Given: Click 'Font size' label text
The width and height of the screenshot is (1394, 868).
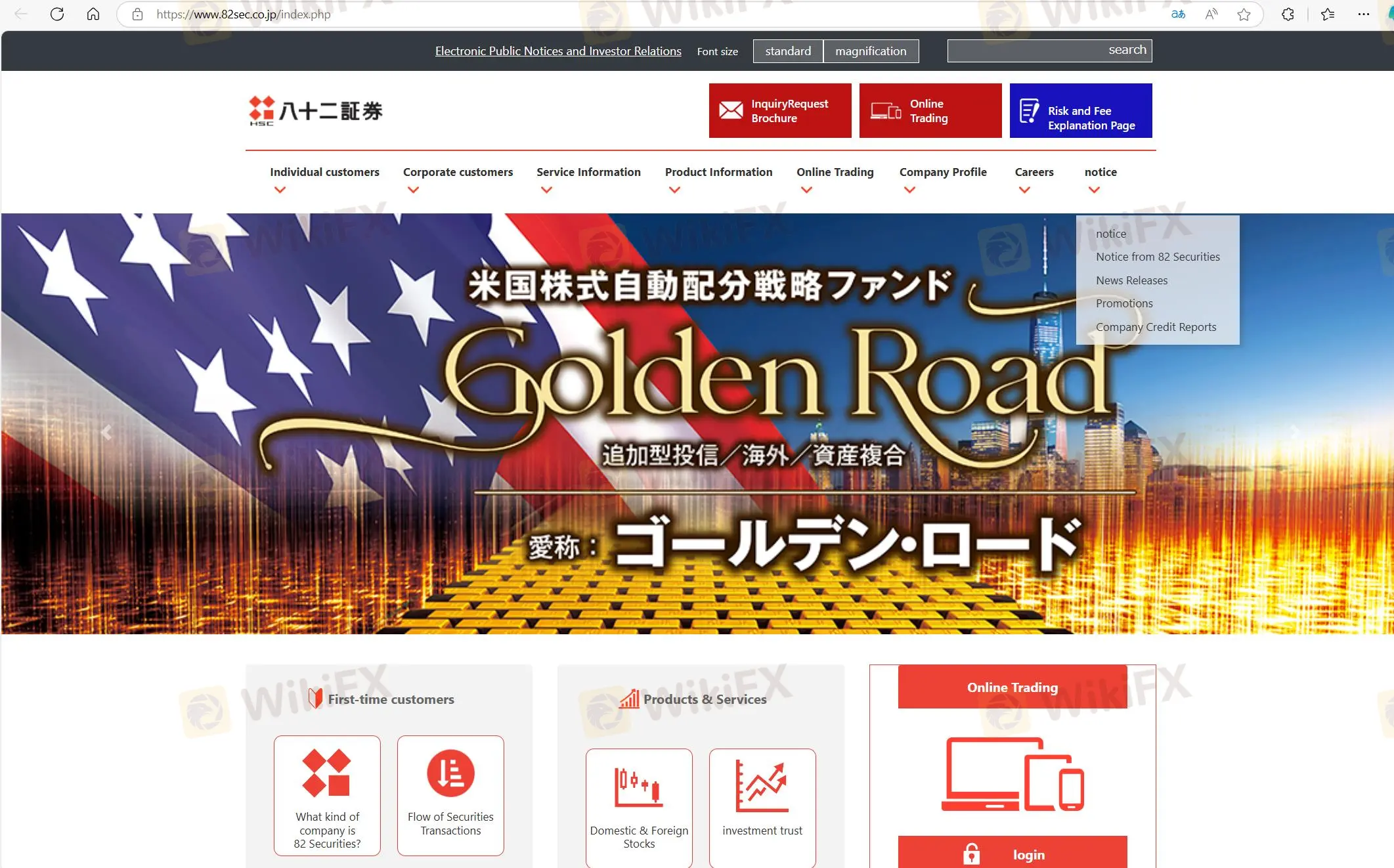Looking at the screenshot, I should 717,51.
